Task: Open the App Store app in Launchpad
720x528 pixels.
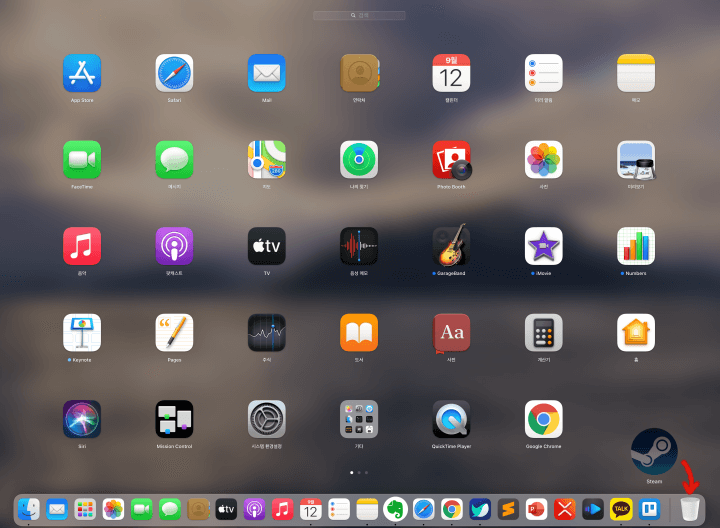Action: (x=82, y=73)
